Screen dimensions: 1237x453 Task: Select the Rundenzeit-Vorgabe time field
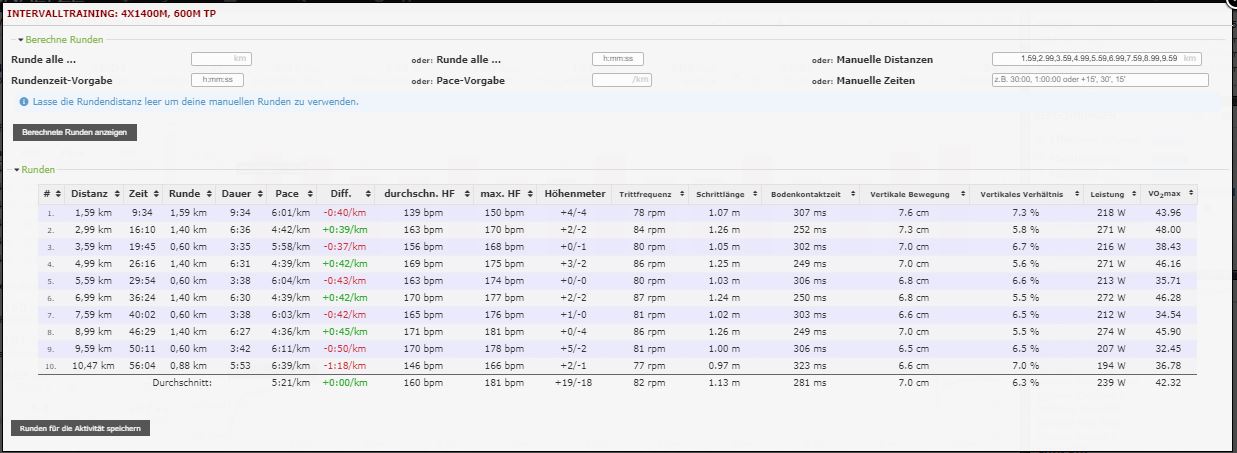[218, 80]
